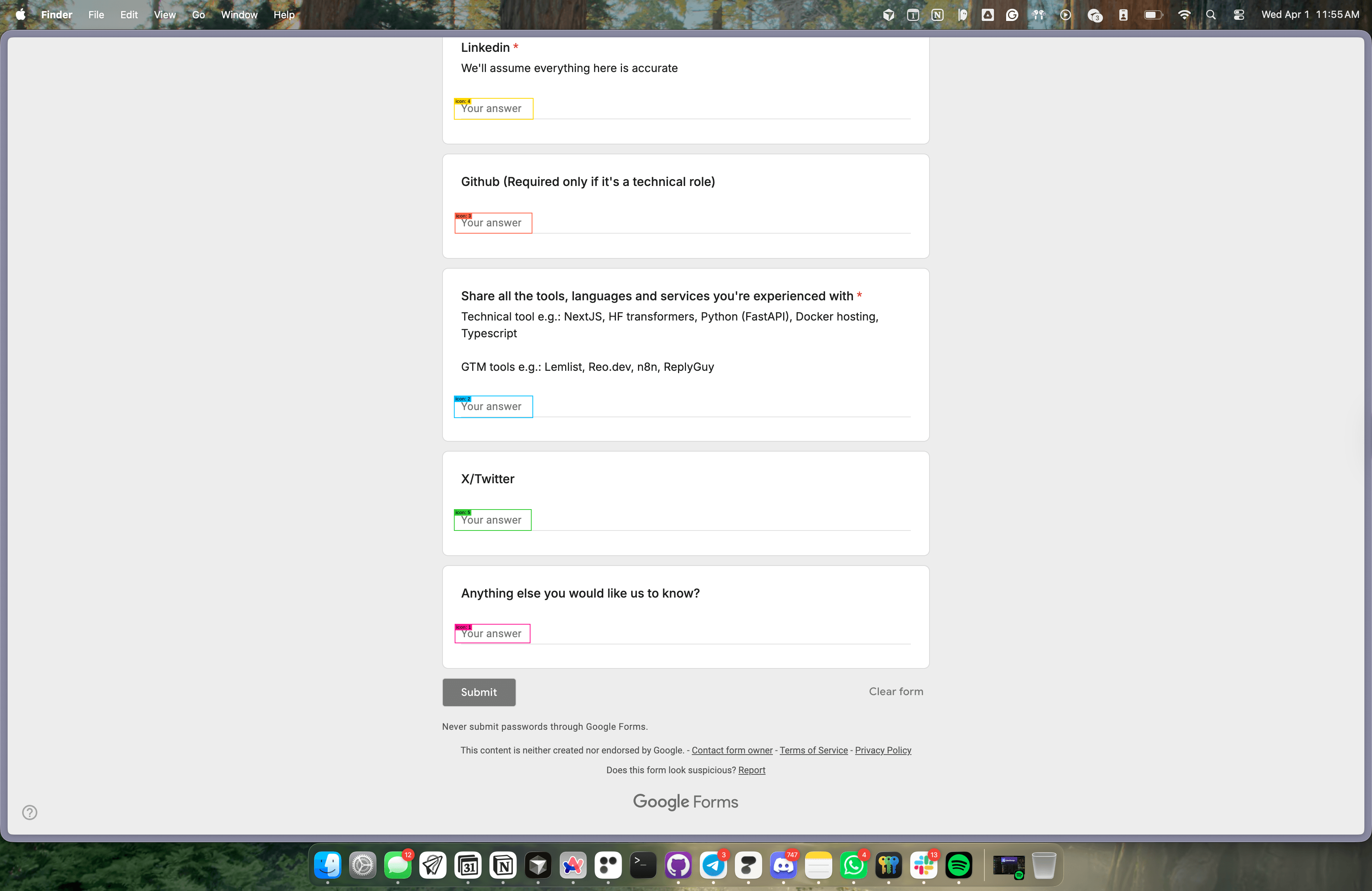Viewport: 1372px width, 891px height.
Task: Open Control Center in menu bar
Action: coord(1238,15)
